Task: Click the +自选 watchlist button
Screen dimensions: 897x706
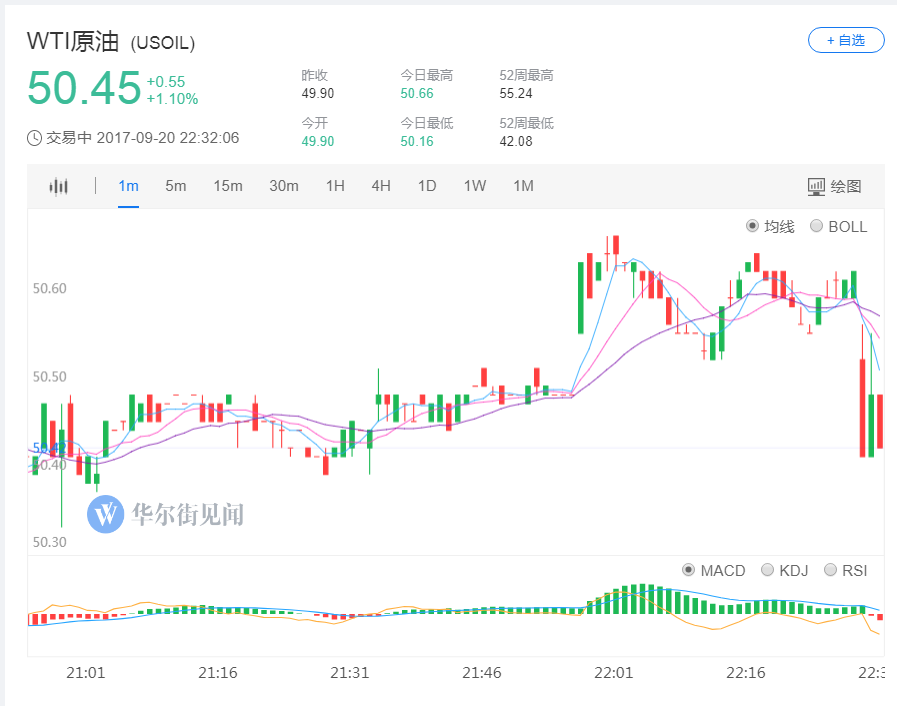Action: tap(845, 40)
